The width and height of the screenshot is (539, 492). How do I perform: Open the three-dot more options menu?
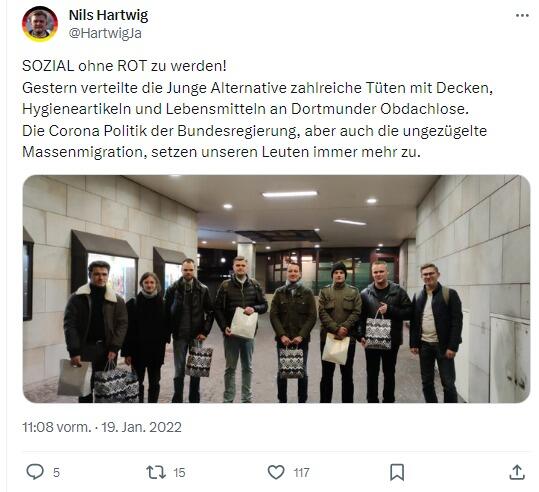click(522, 15)
